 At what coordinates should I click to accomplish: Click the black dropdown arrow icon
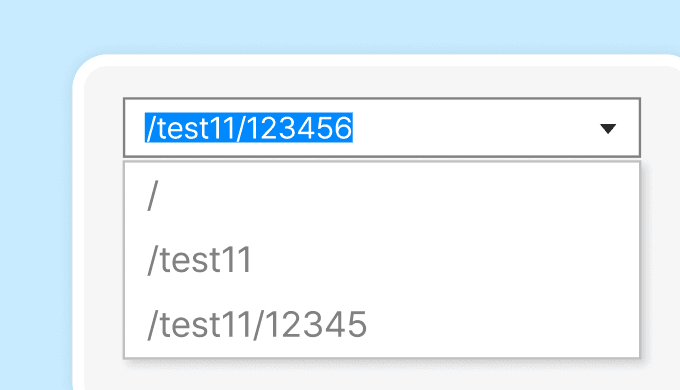[608, 129]
